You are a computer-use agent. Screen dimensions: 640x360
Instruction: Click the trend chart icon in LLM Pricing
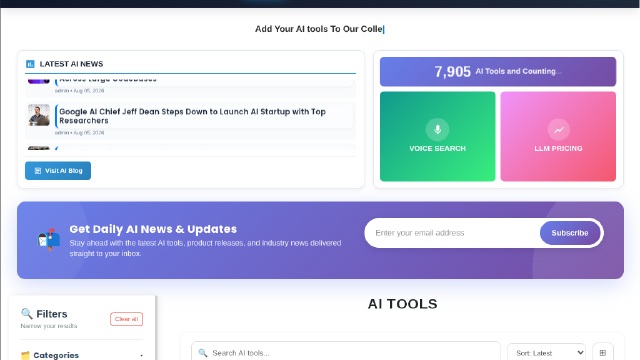tap(558, 130)
